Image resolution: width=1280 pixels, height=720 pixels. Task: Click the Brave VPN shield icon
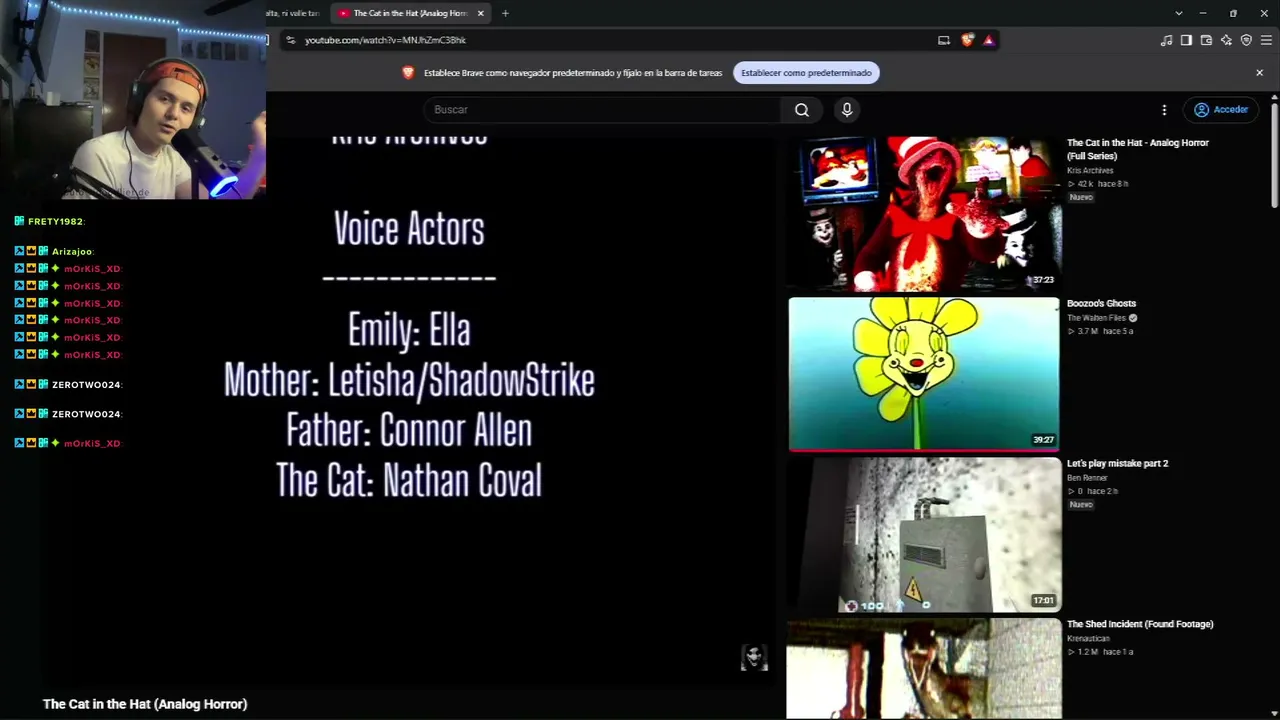coord(1246,40)
